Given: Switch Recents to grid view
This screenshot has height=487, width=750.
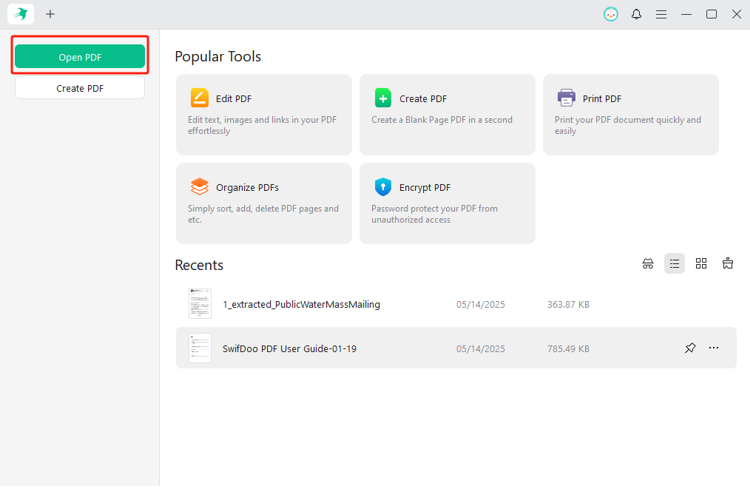Looking at the screenshot, I should tap(701, 264).
